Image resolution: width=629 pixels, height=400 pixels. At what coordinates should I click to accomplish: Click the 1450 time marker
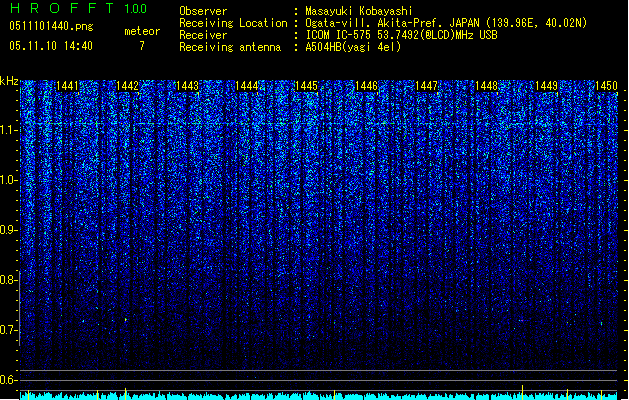pyautogui.click(x=606, y=86)
